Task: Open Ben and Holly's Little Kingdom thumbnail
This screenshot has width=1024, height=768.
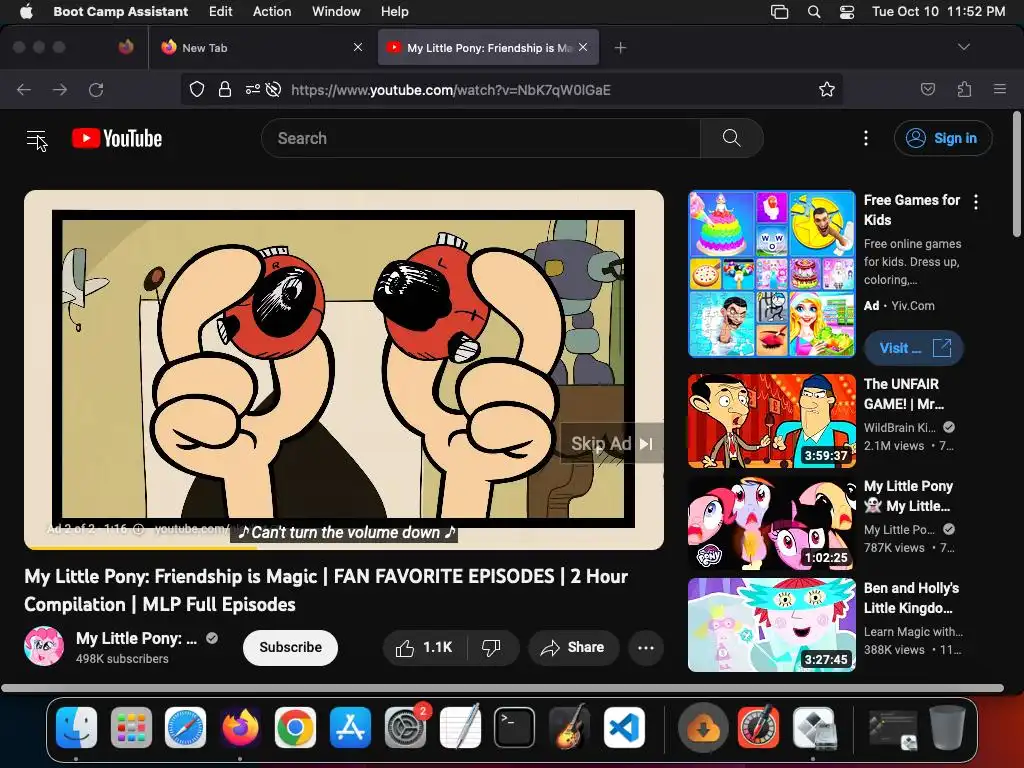Action: pyautogui.click(x=771, y=624)
